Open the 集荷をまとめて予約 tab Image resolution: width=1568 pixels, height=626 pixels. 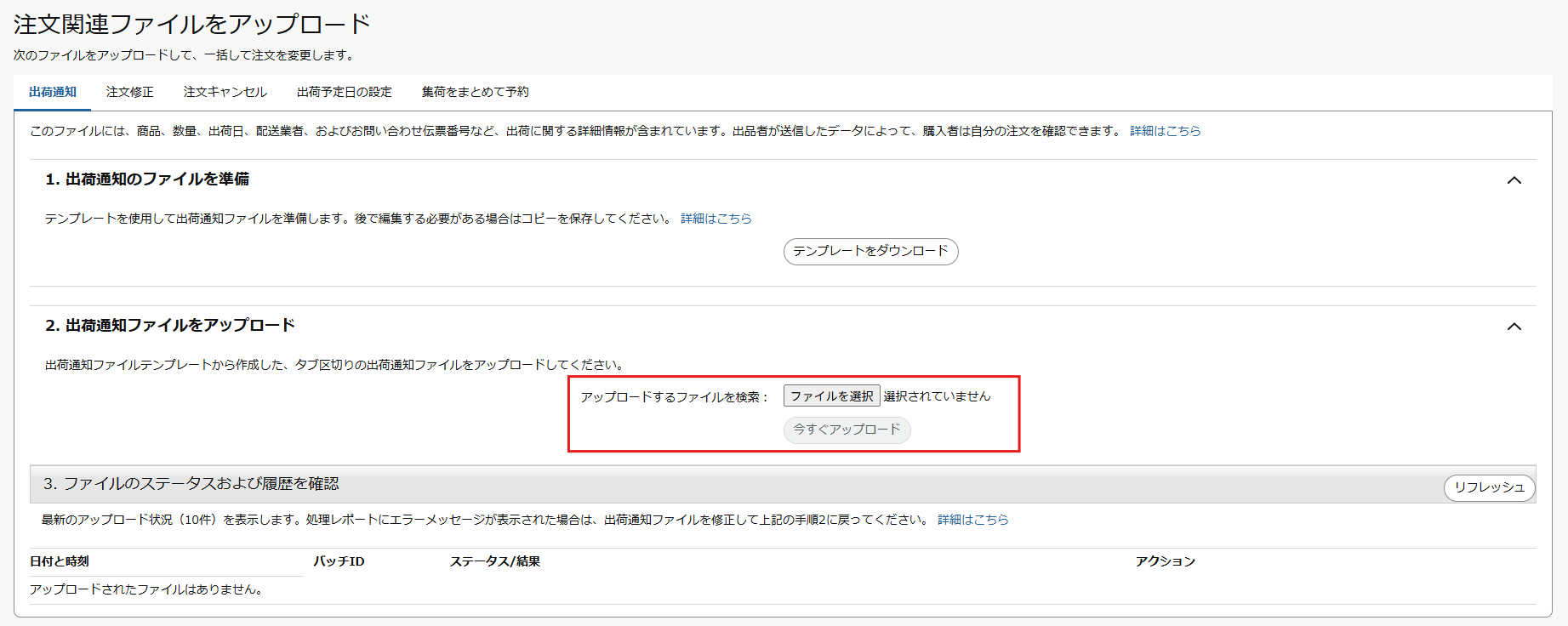coord(476,92)
